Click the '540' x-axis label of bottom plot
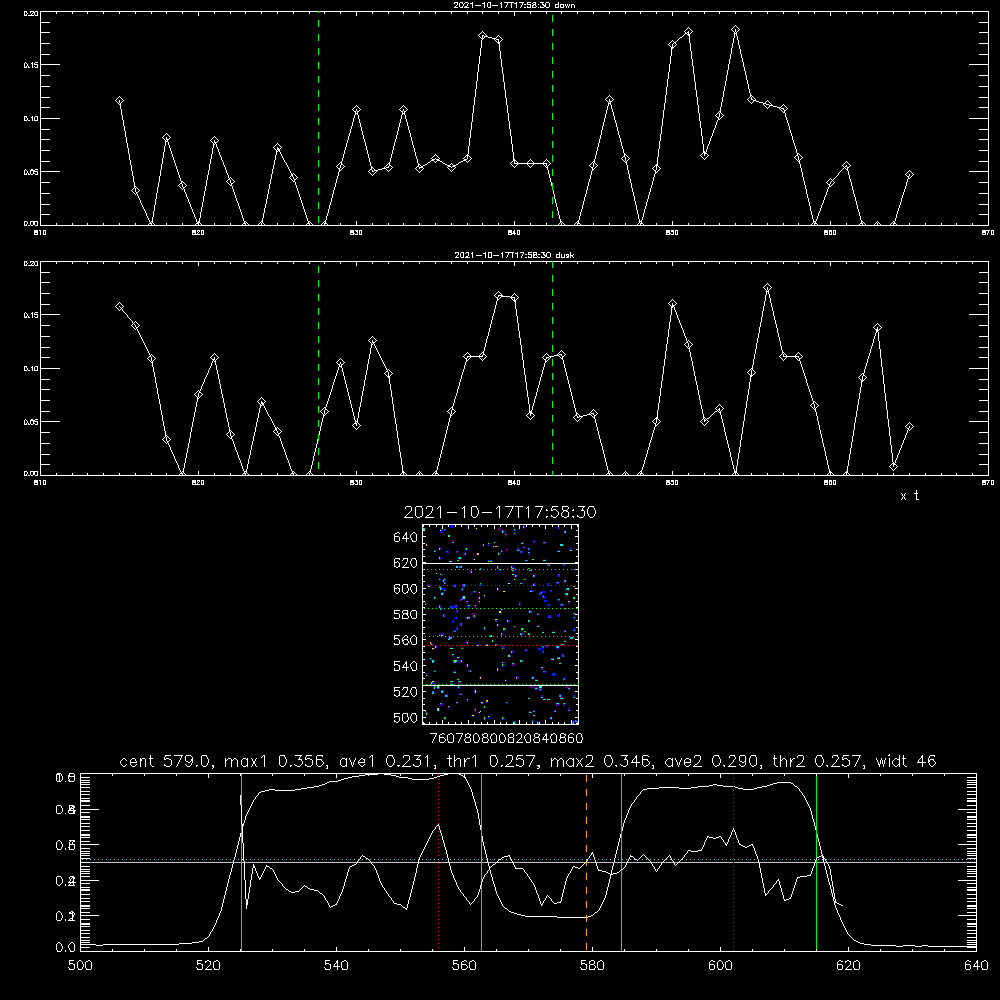The image size is (1000, 1000). pos(336,966)
